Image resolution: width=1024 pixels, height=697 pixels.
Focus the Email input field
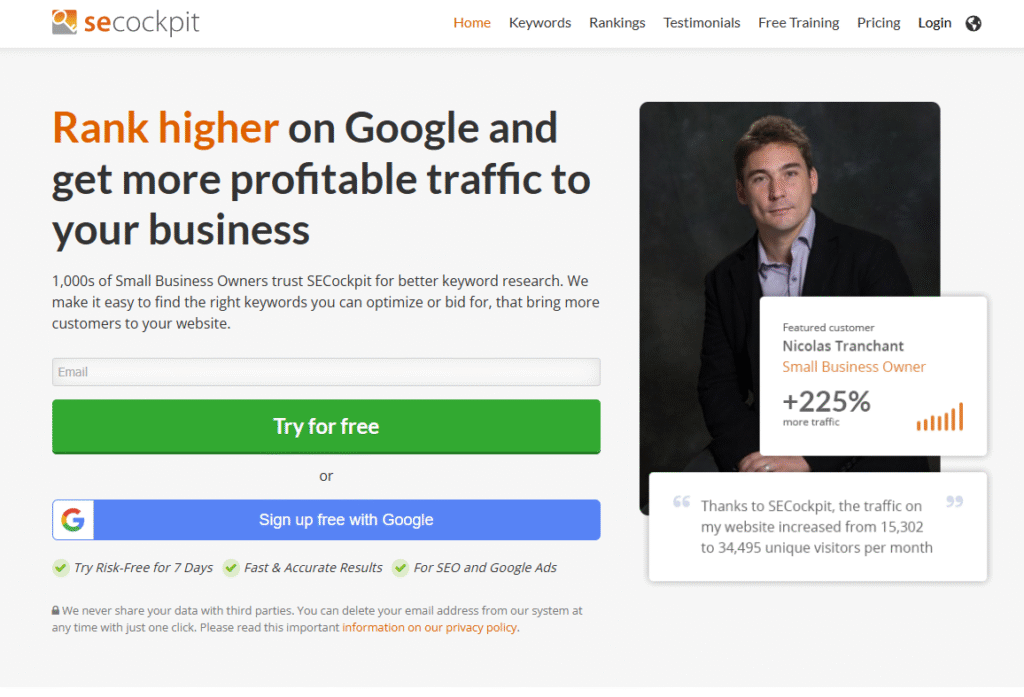point(326,372)
